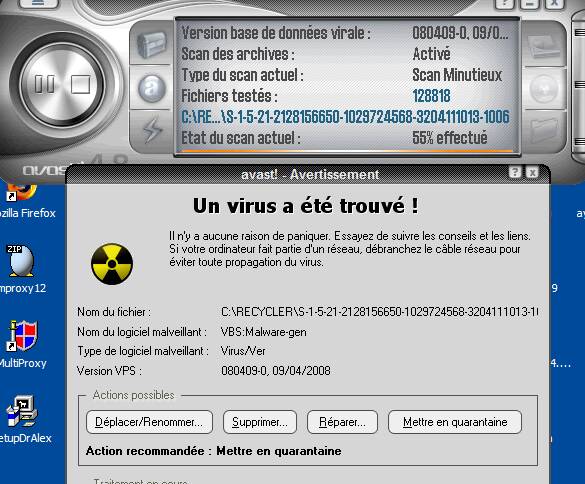Click the file name path C:\RECYCLER in the dialog

[x=379, y=312]
